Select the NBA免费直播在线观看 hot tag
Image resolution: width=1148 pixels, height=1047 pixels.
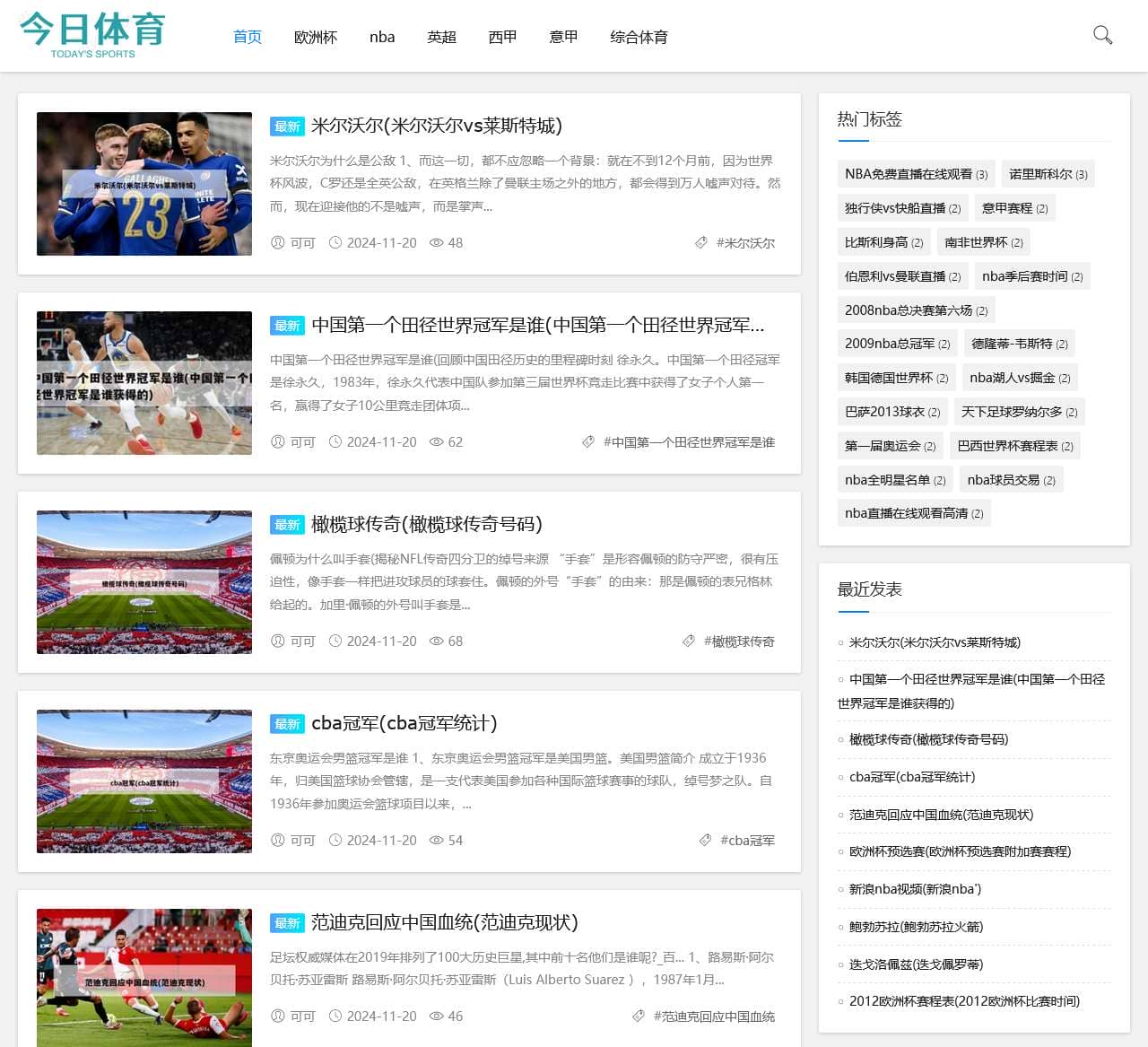pos(915,174)
